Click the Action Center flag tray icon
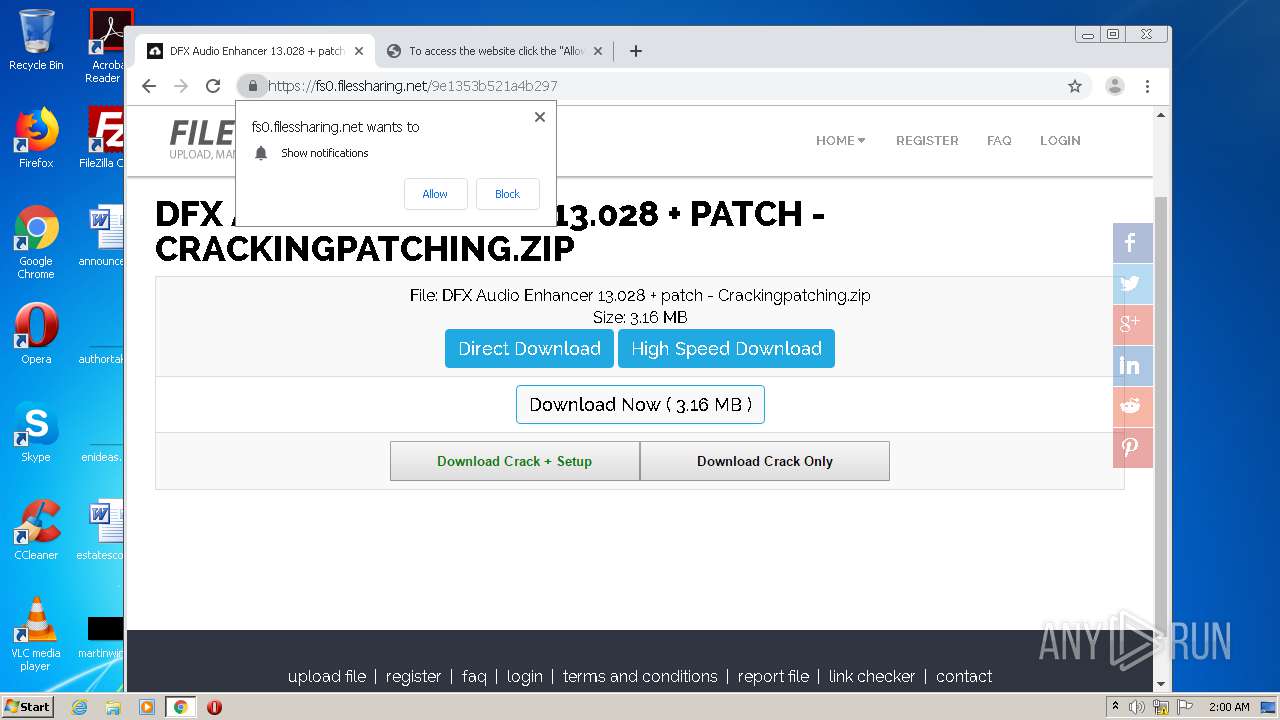 coord(1186,707)
